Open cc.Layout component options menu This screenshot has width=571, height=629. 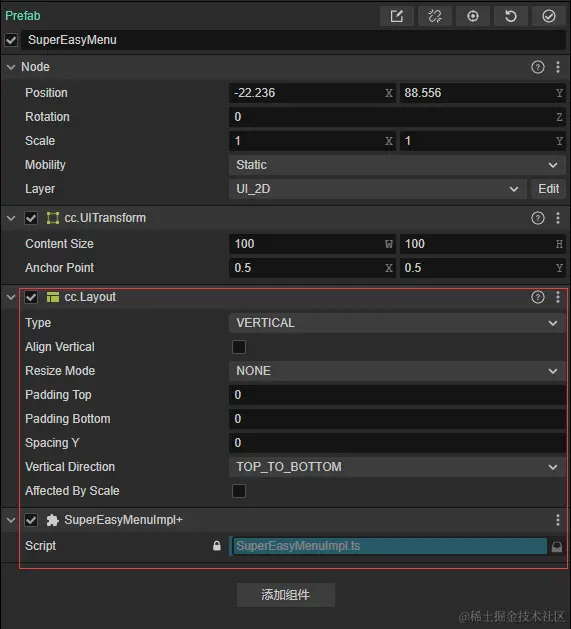click(558, 297)
